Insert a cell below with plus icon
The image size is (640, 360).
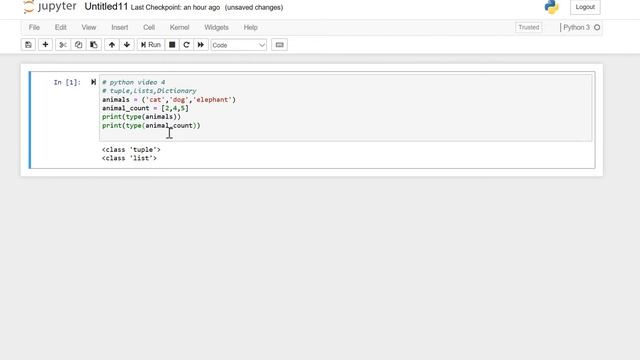click(x=45, y=45)
